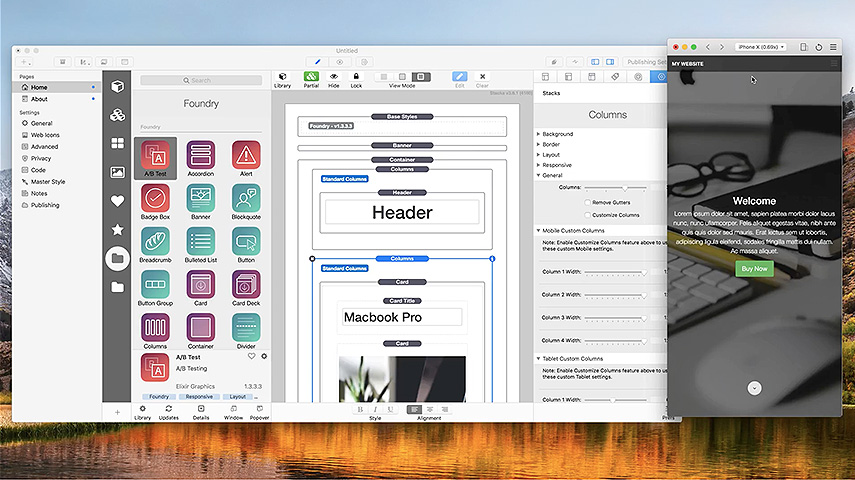Enable the Customize Columns option

587,215
